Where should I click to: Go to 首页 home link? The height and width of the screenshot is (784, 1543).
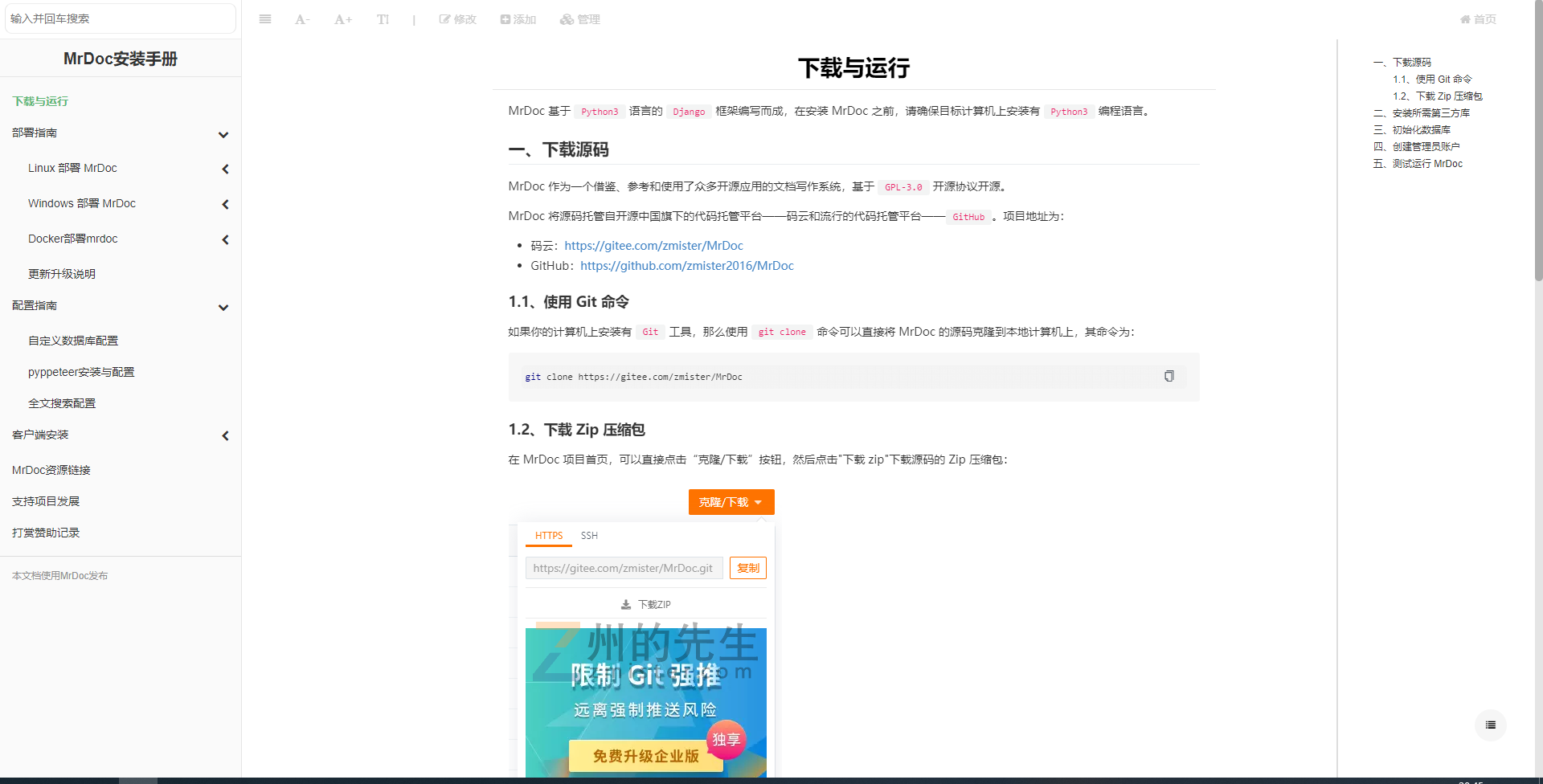pyautogui.click(x=1479, y=19)
